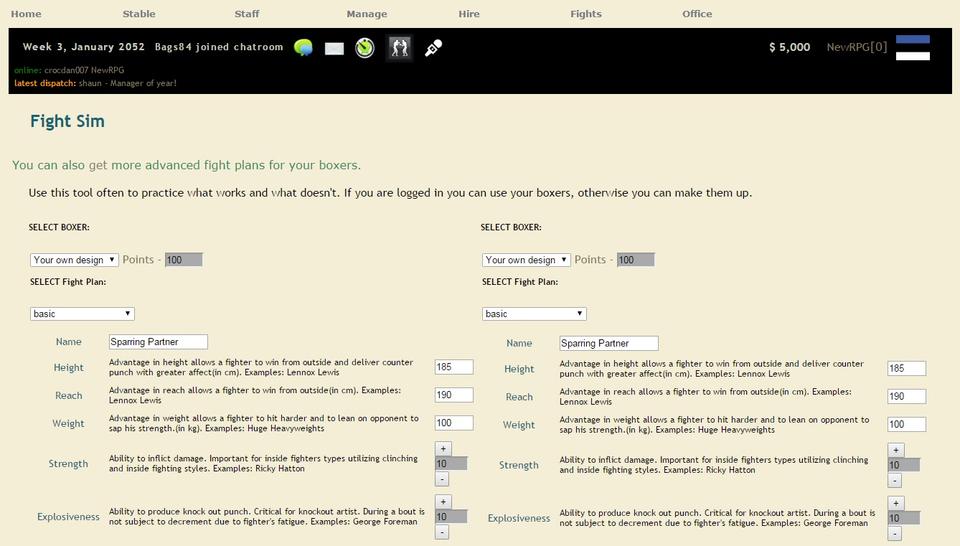Open left boxer 'Your own design' dropdown
The image size is (960, 546).
[x=74, y=260]
